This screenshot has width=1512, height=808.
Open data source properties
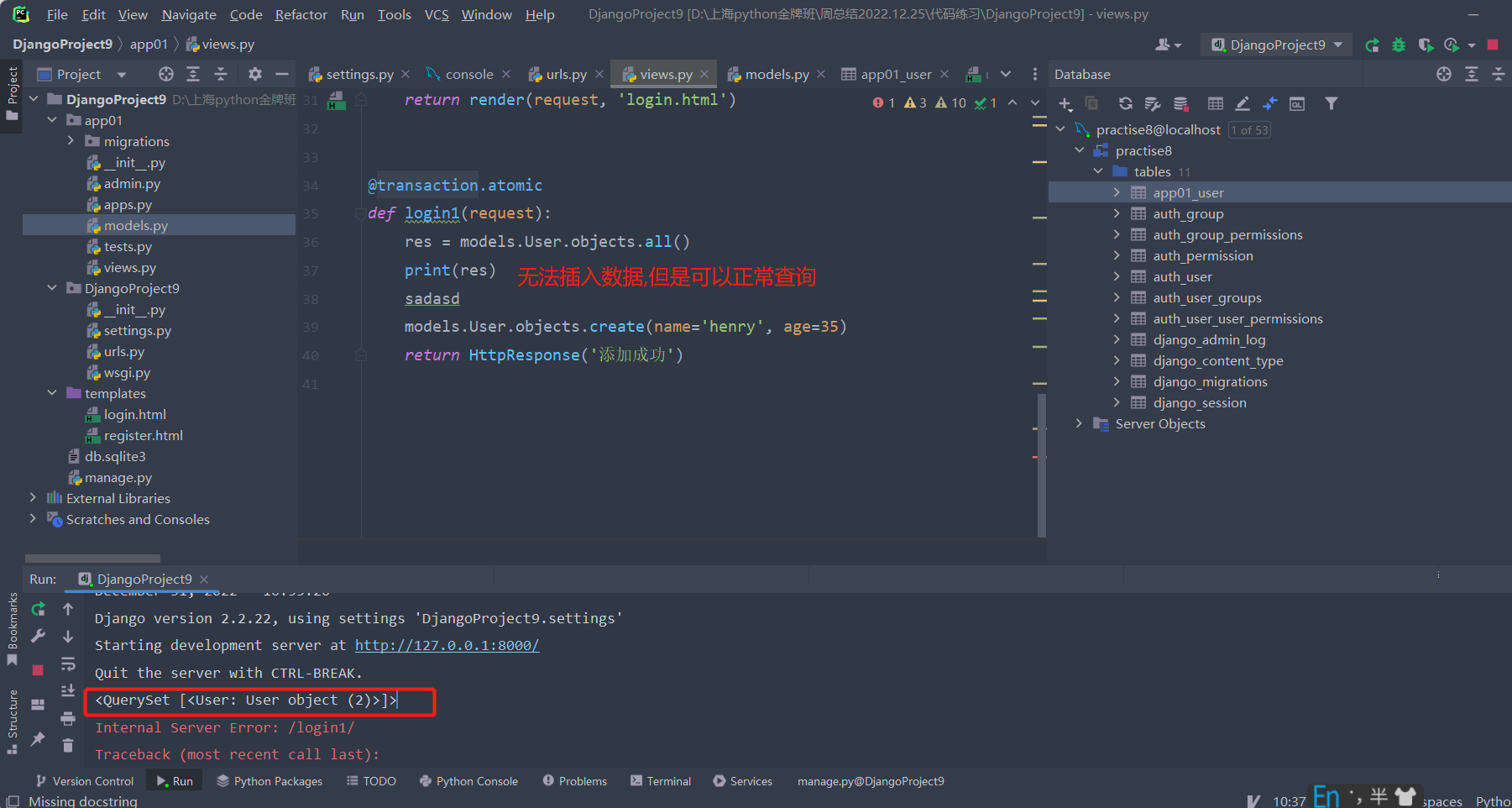1153,103
